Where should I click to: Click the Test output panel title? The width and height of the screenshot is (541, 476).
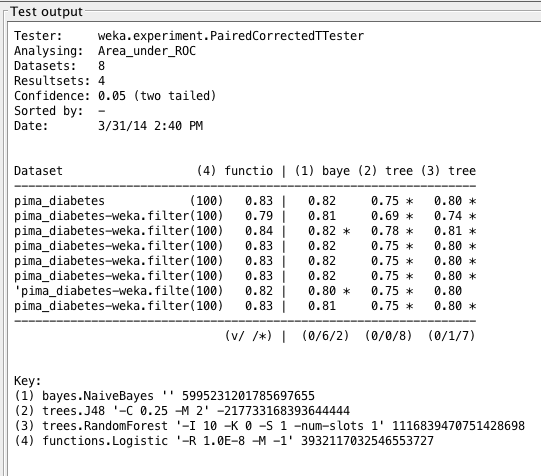pos(47,12)
